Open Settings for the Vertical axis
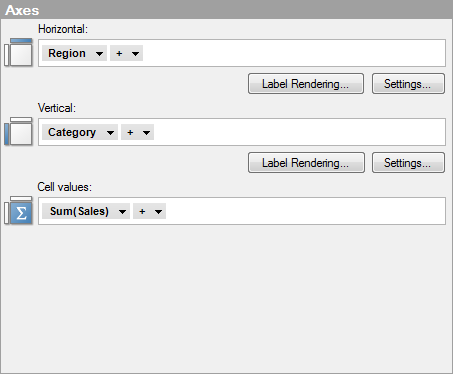The height and width of the screenshot is (374, 453). pyautogui.click(x=408, y=163)
